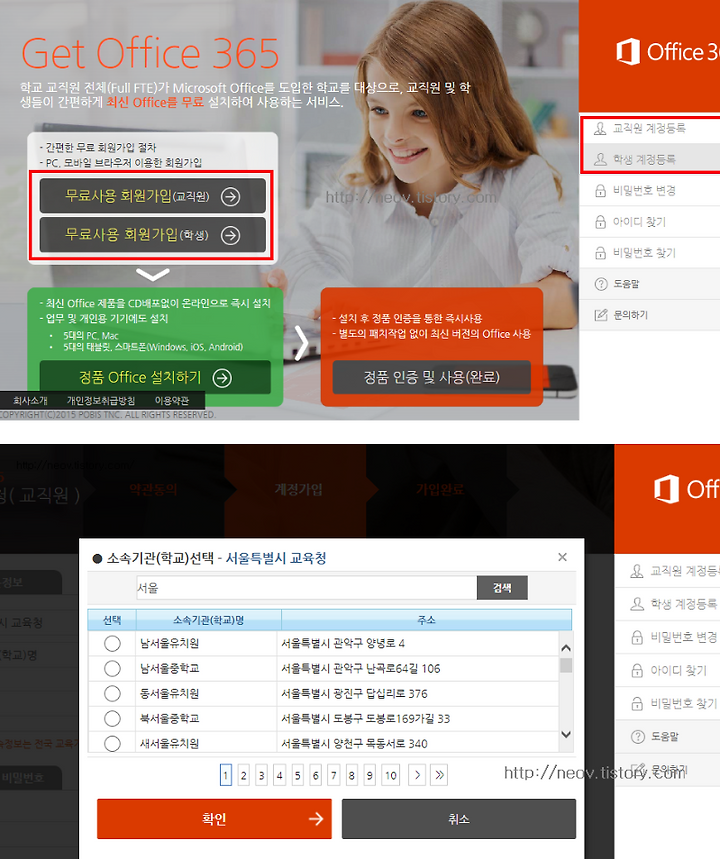Screen dimensions: 720x859
Task: Click scroll down arrow in school list
Action: coord(566,734)
